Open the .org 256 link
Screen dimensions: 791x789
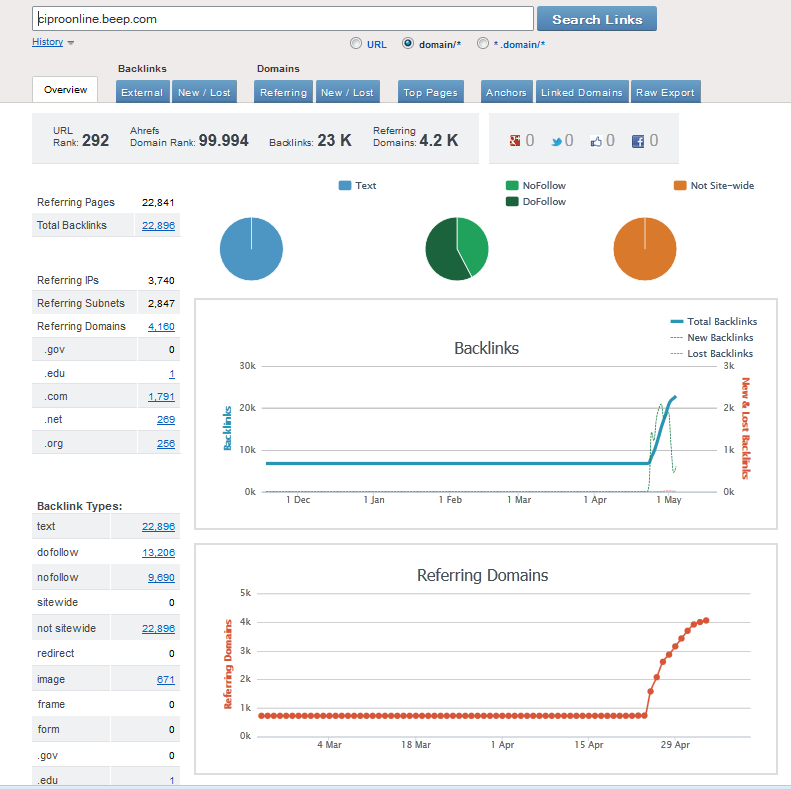tap(166, 443)
